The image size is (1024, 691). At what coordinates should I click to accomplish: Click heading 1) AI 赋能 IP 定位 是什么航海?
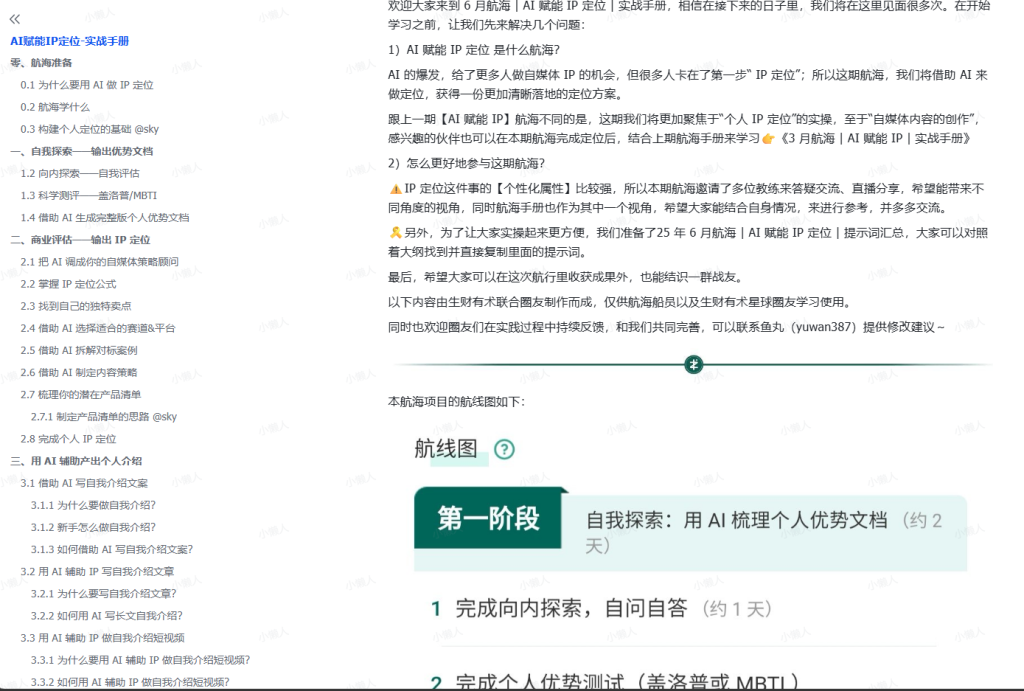[x=473, y=50]
